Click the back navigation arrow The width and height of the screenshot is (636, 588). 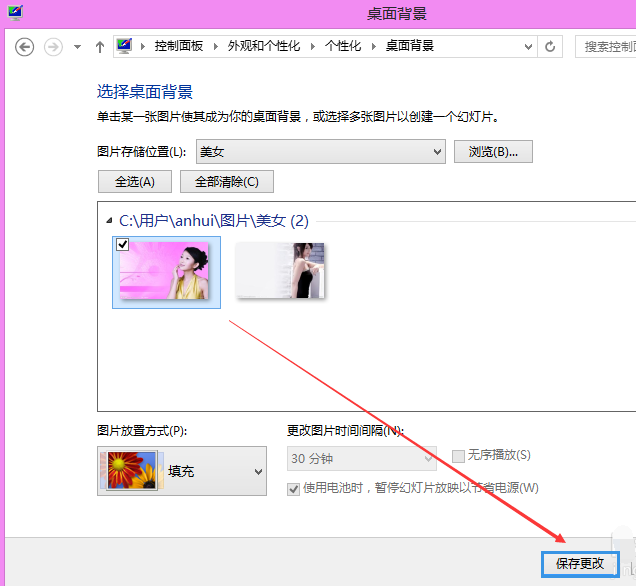[x=25, y=47]
